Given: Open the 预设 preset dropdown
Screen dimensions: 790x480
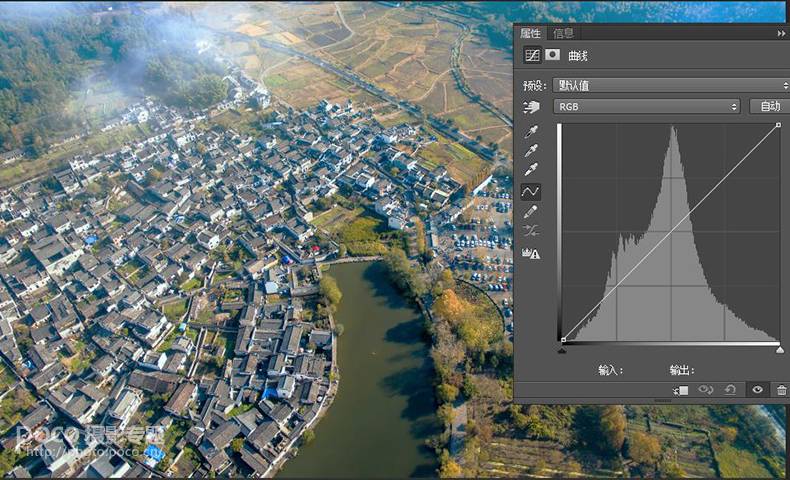Looking at the screenshot, I should pyautogui.click(x=671, y=85).
